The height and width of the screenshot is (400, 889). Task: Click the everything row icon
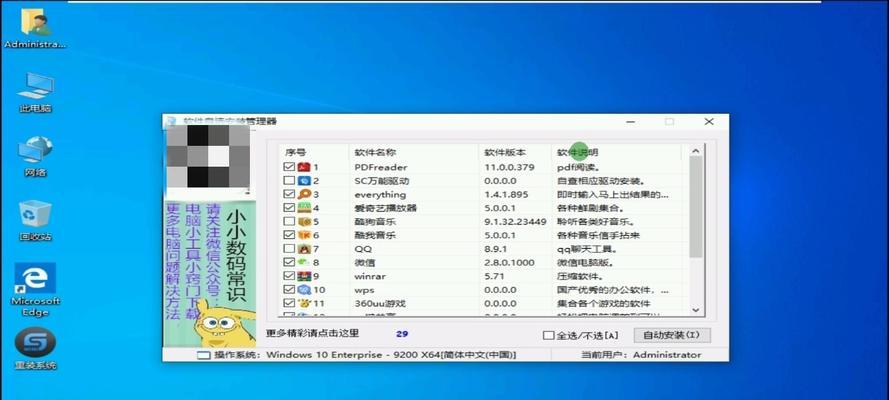click(304, 194)
